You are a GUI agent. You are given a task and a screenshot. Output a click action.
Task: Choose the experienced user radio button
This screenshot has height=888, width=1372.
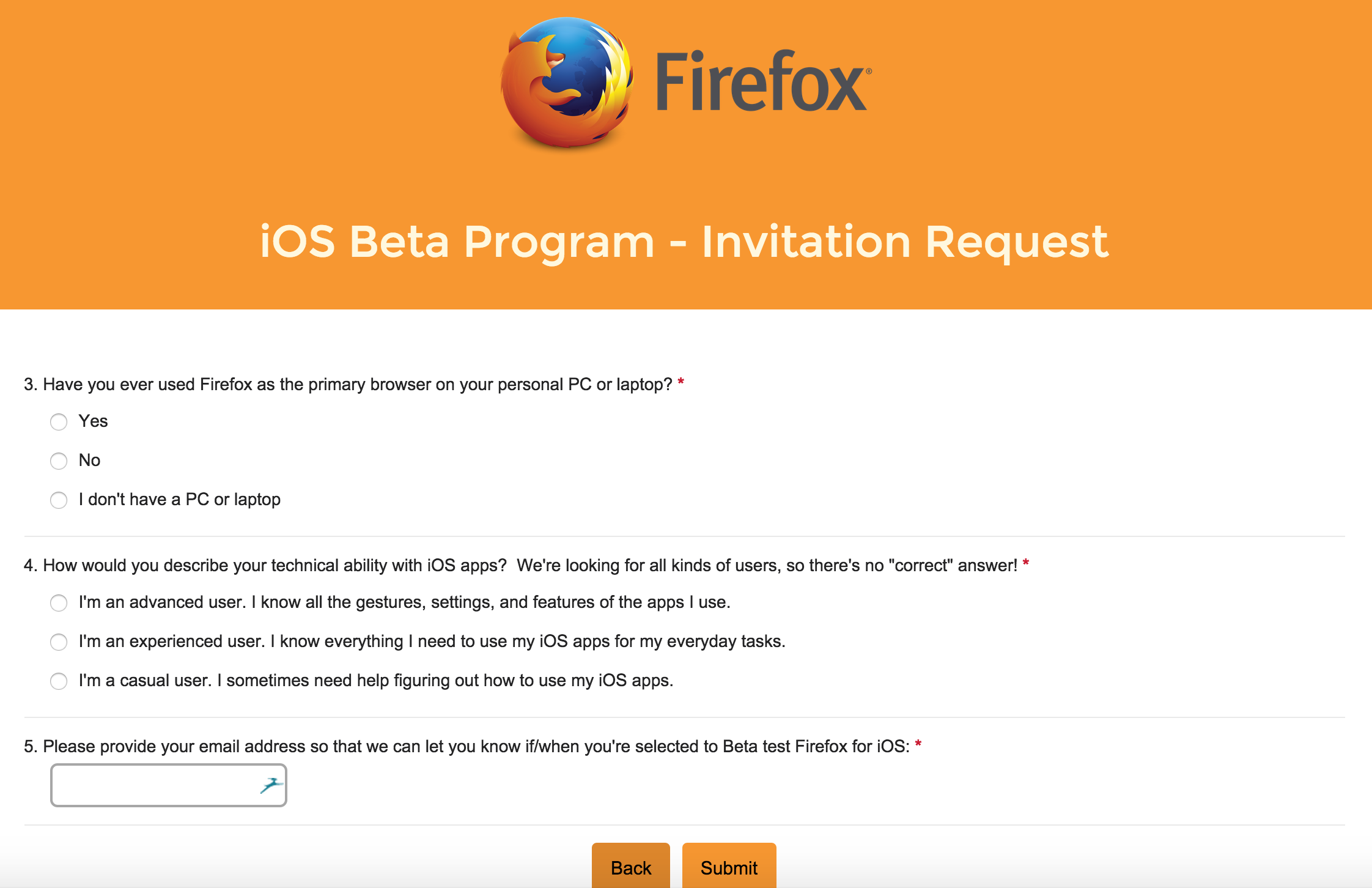[x=59, y=642]
